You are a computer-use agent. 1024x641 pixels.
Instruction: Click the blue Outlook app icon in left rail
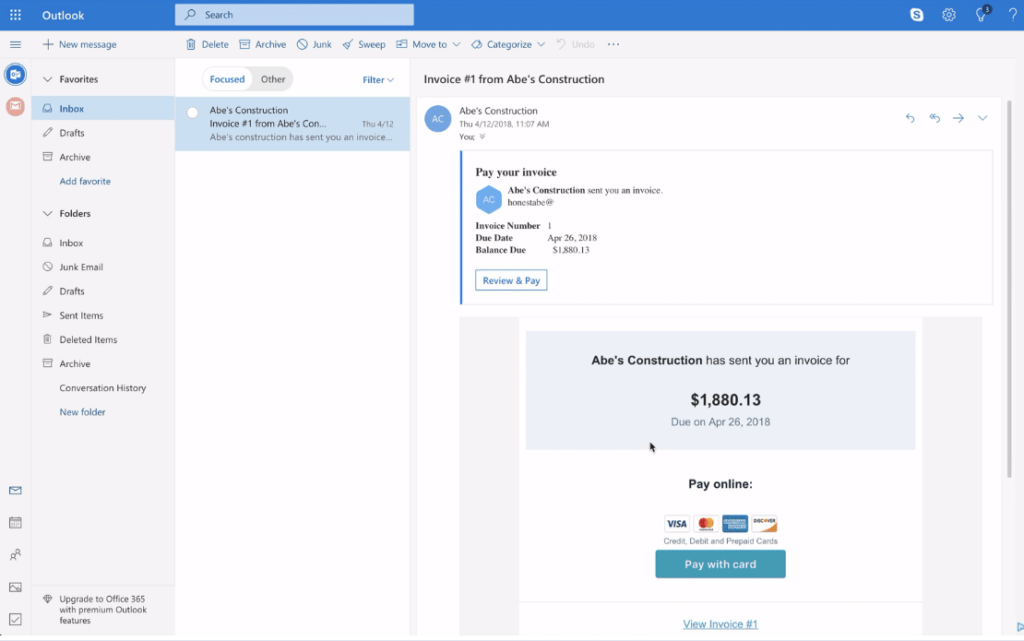point(15,74)
